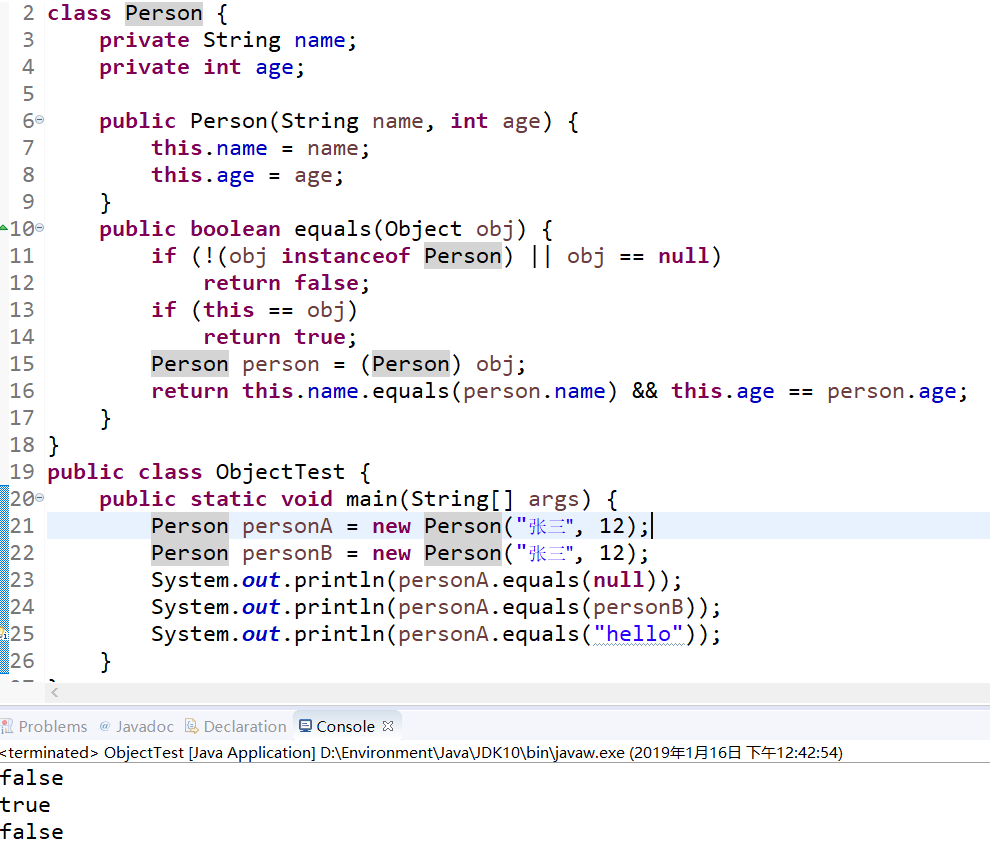Click the override indicator triangle beside line 10
Viewport: 990px width, 848px height.
click(x=4, y=227)
